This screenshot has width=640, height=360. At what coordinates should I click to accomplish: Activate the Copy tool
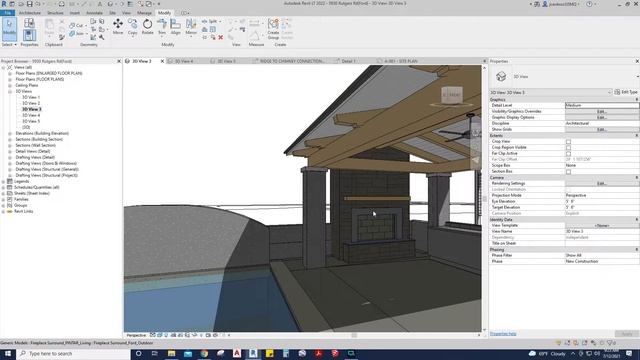(133, 26)
